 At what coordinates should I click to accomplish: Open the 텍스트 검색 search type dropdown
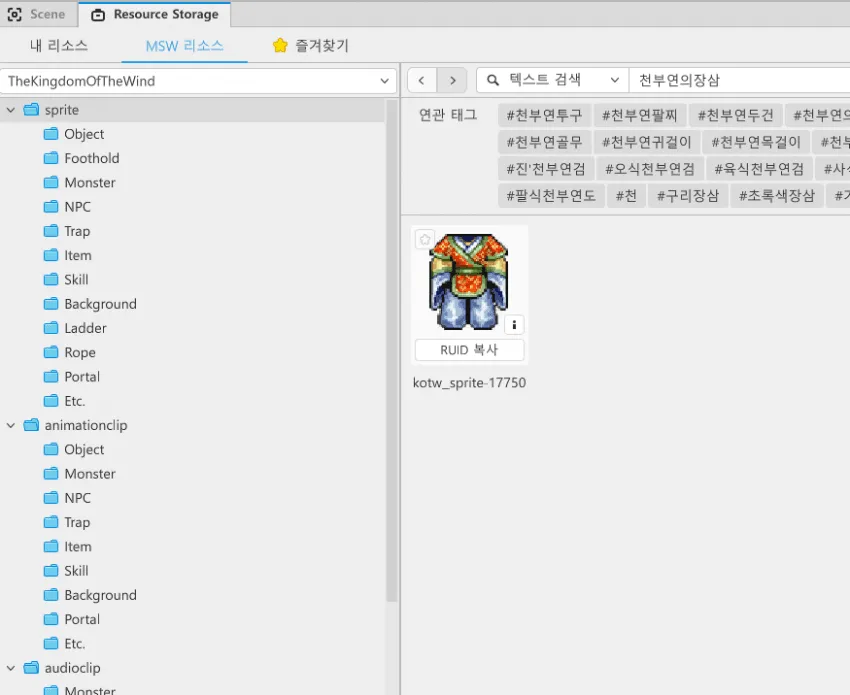point(552,80)
